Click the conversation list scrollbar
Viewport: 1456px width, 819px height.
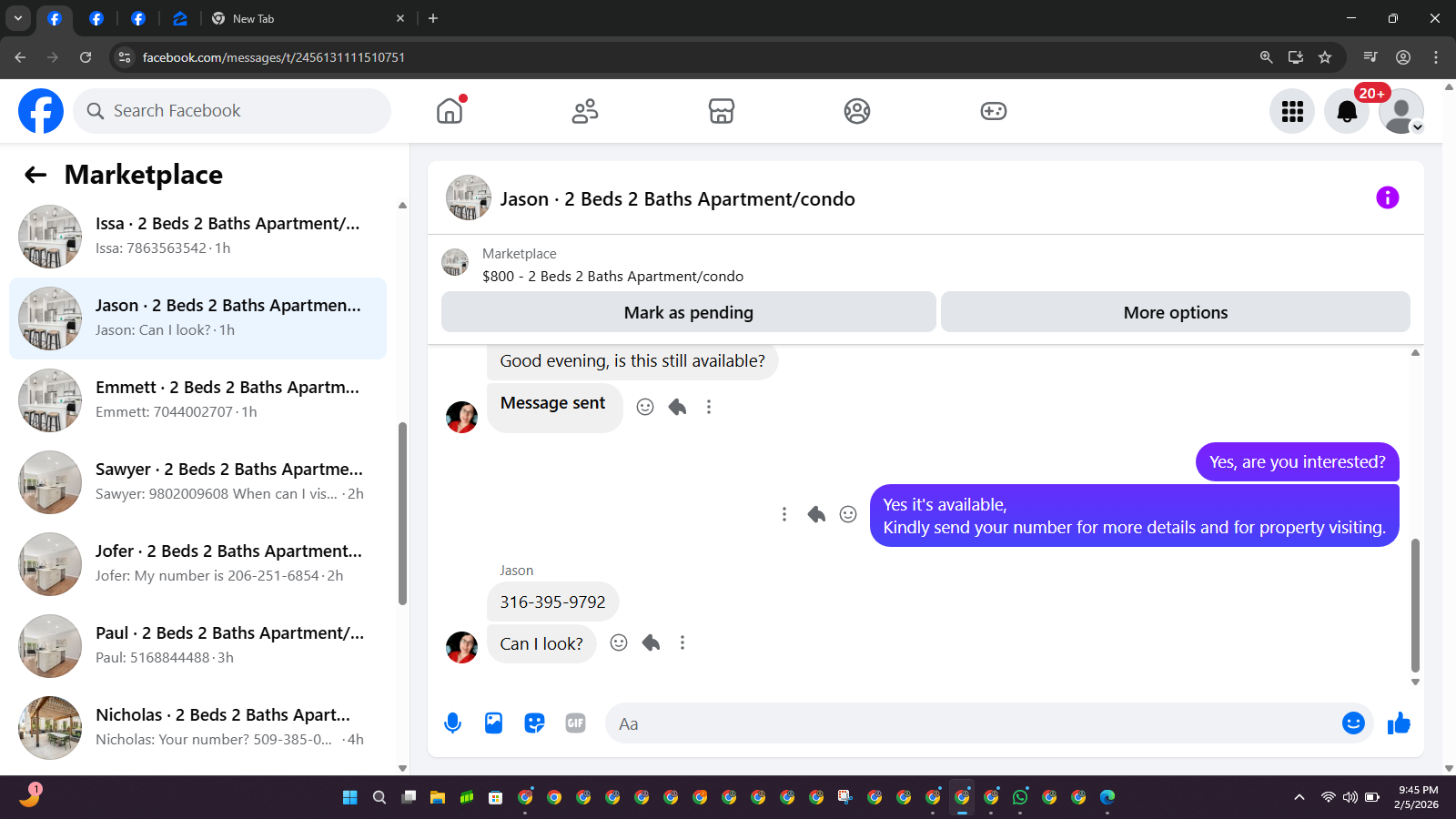pyautogui.click(x=402, y=514)
